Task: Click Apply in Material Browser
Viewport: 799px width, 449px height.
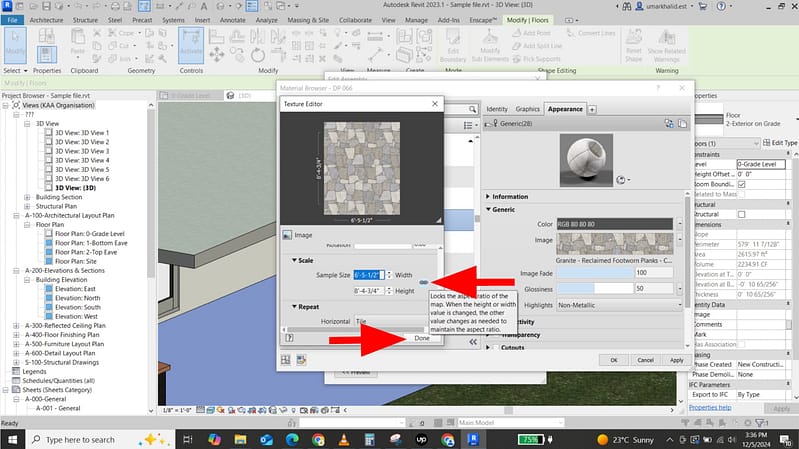Action: [x=676, y=359]
